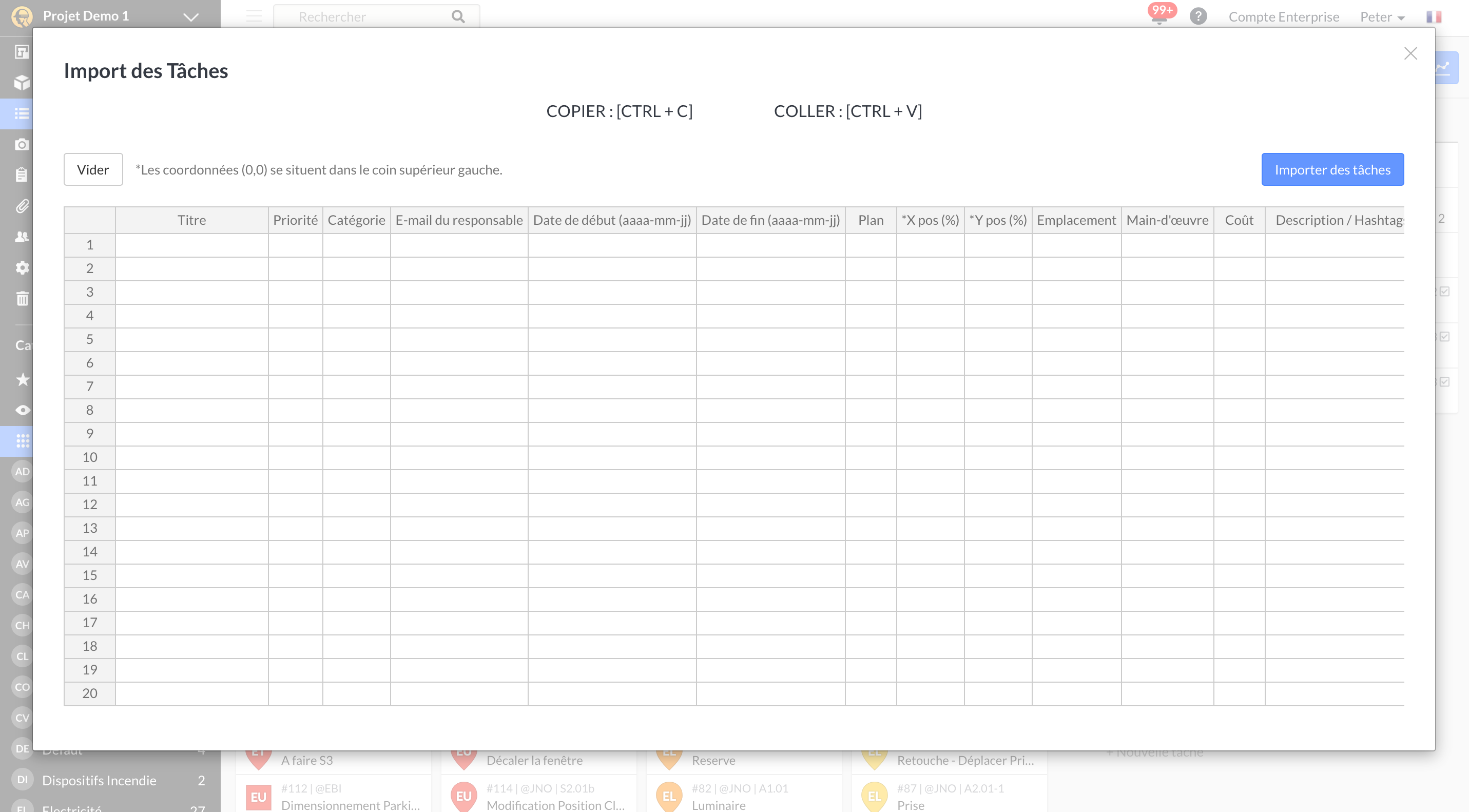Select the Date de fin column header
1469x812 pixels.
pyautogui.click(x=770, y=220)
